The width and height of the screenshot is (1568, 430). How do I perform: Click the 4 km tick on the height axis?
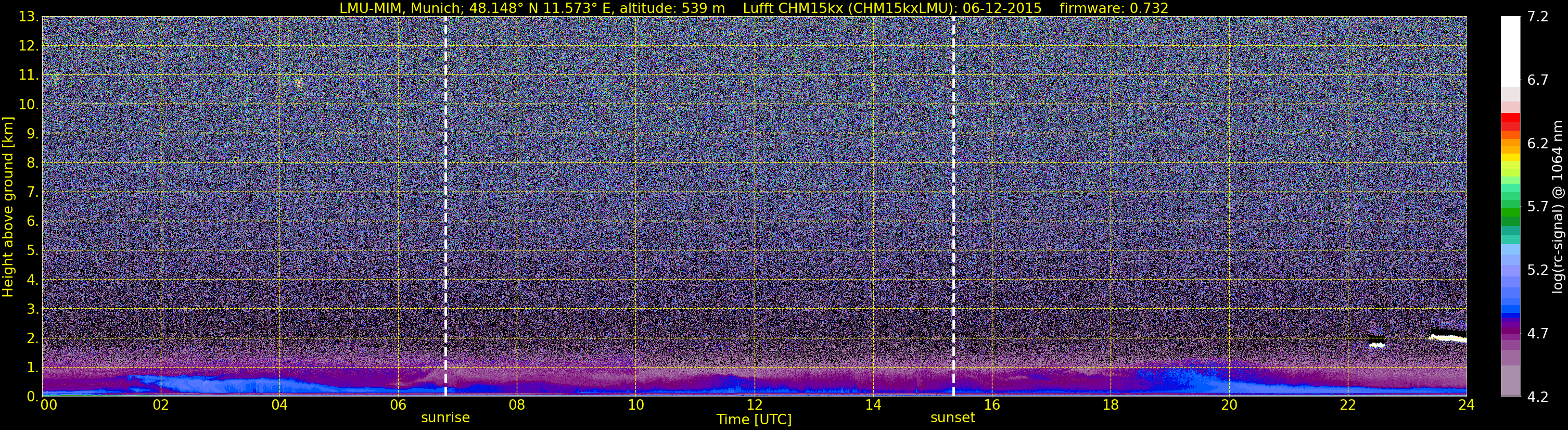32,280
